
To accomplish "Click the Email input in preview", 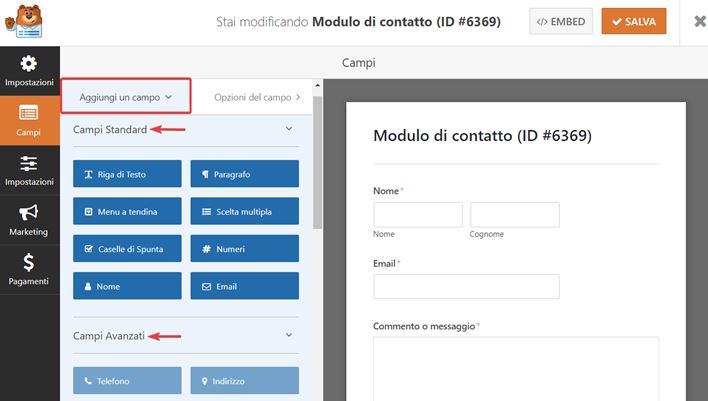I will [x=466, y=286].
